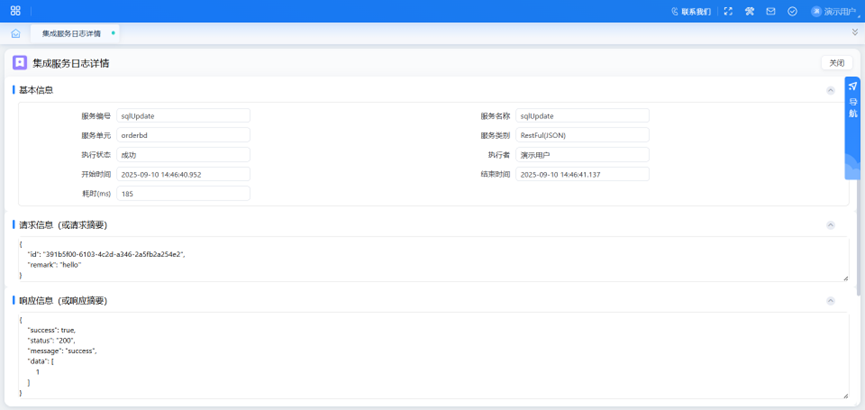Click the "status": "200" line
Viewport: 865px width, 410px height.
point(51,340)
